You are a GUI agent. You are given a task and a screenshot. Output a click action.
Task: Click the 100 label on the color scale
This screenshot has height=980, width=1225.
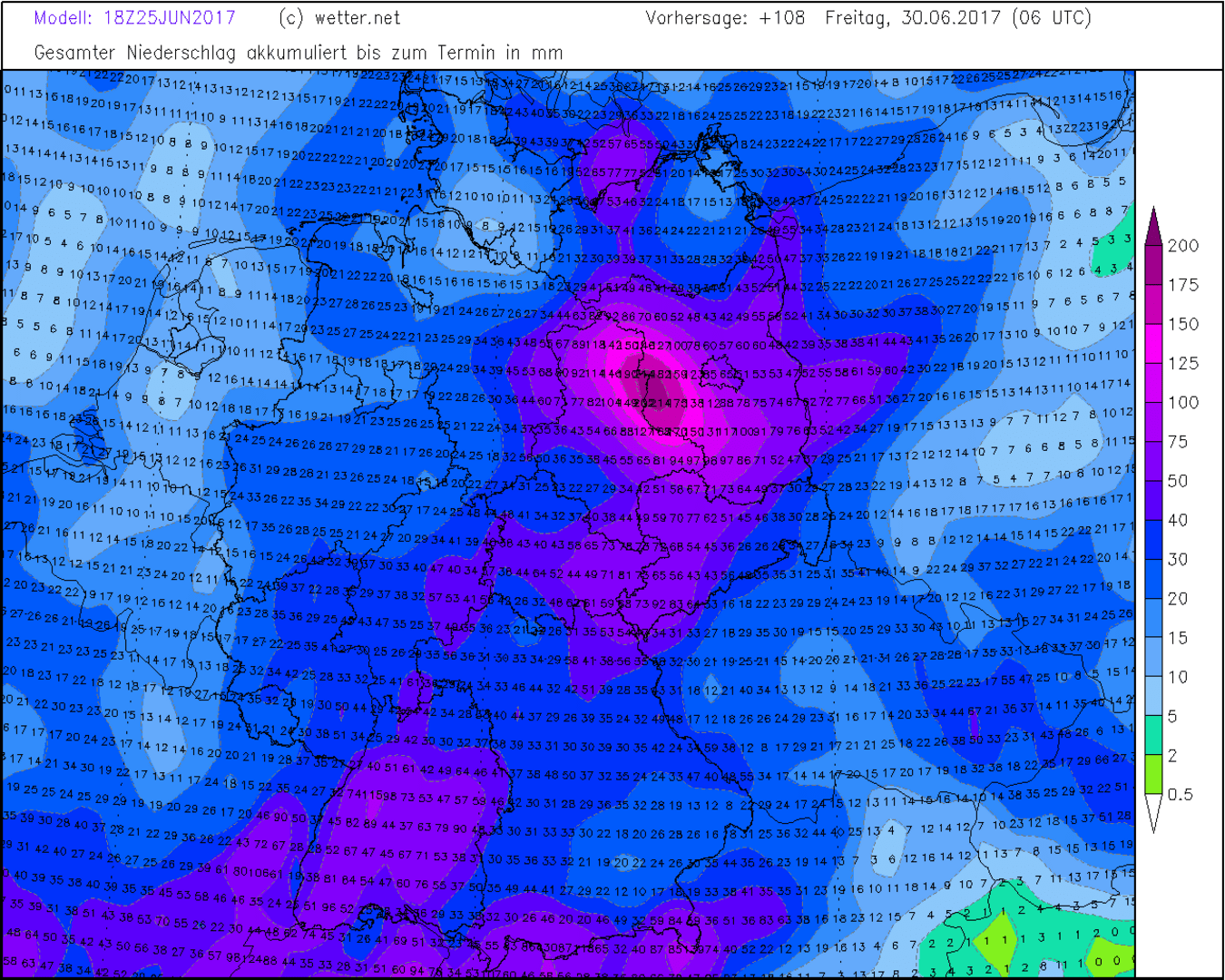(x=1182, y=402)
